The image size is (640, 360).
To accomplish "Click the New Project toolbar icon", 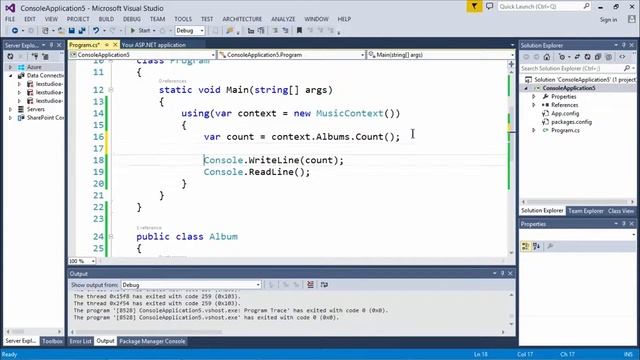I will [45, 31].
